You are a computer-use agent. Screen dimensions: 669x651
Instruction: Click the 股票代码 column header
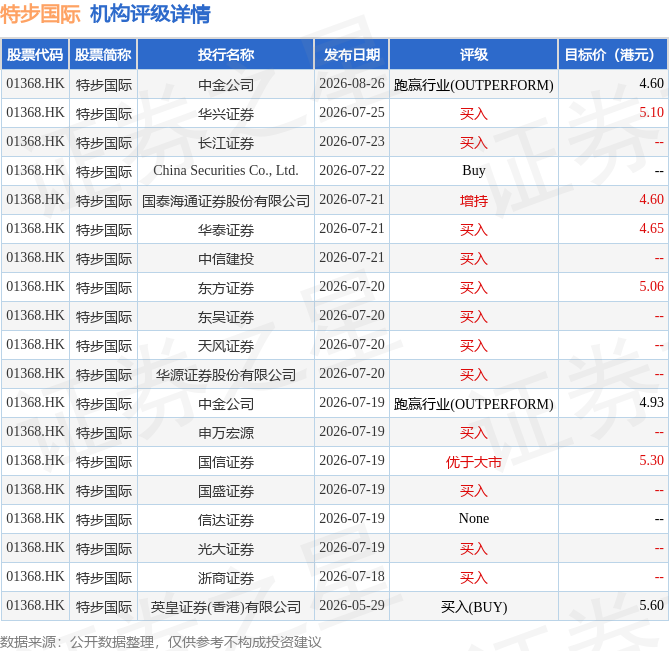[35, 54]
